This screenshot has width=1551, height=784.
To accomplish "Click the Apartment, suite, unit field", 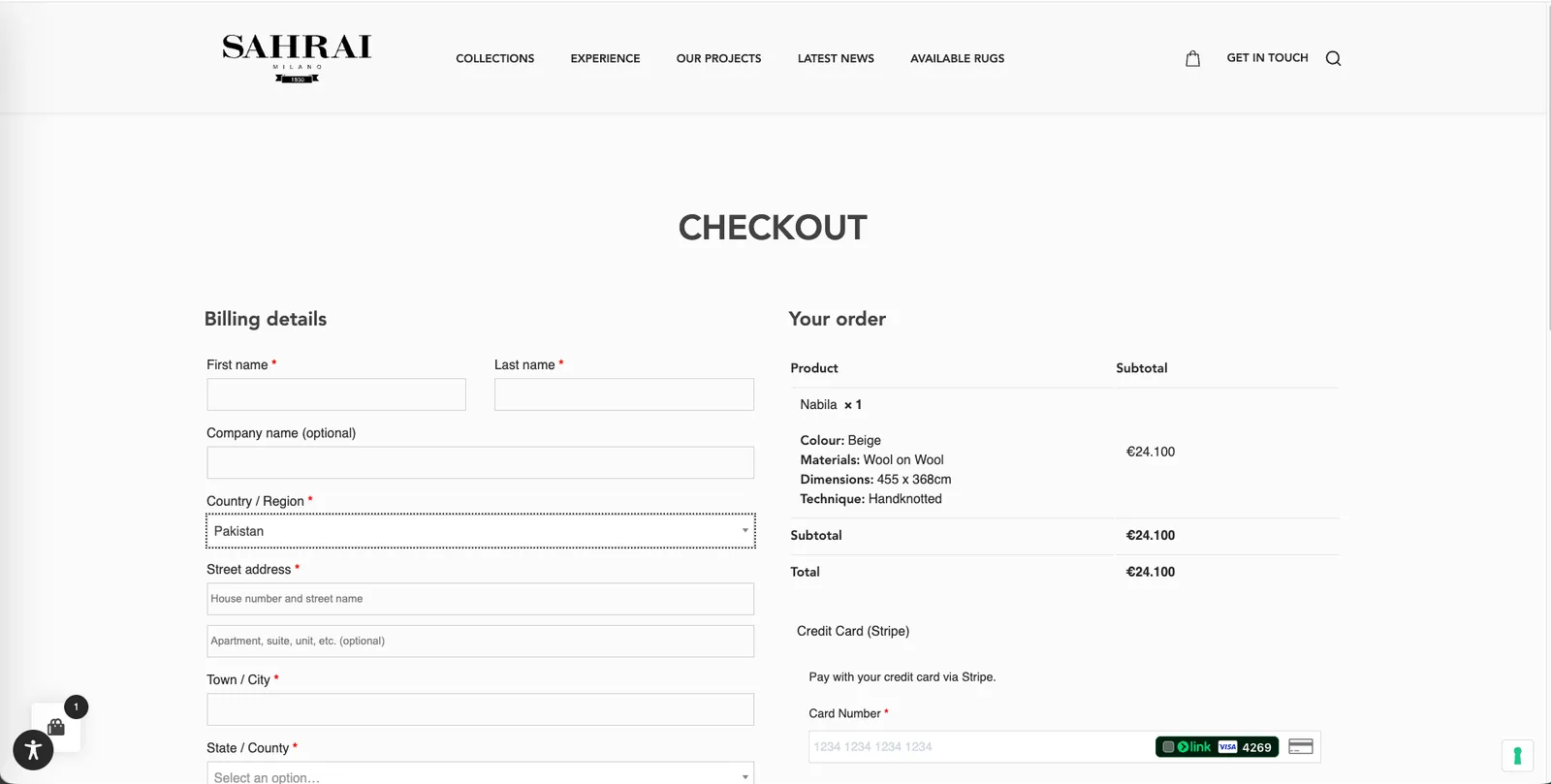I will [x=480, y=642].
